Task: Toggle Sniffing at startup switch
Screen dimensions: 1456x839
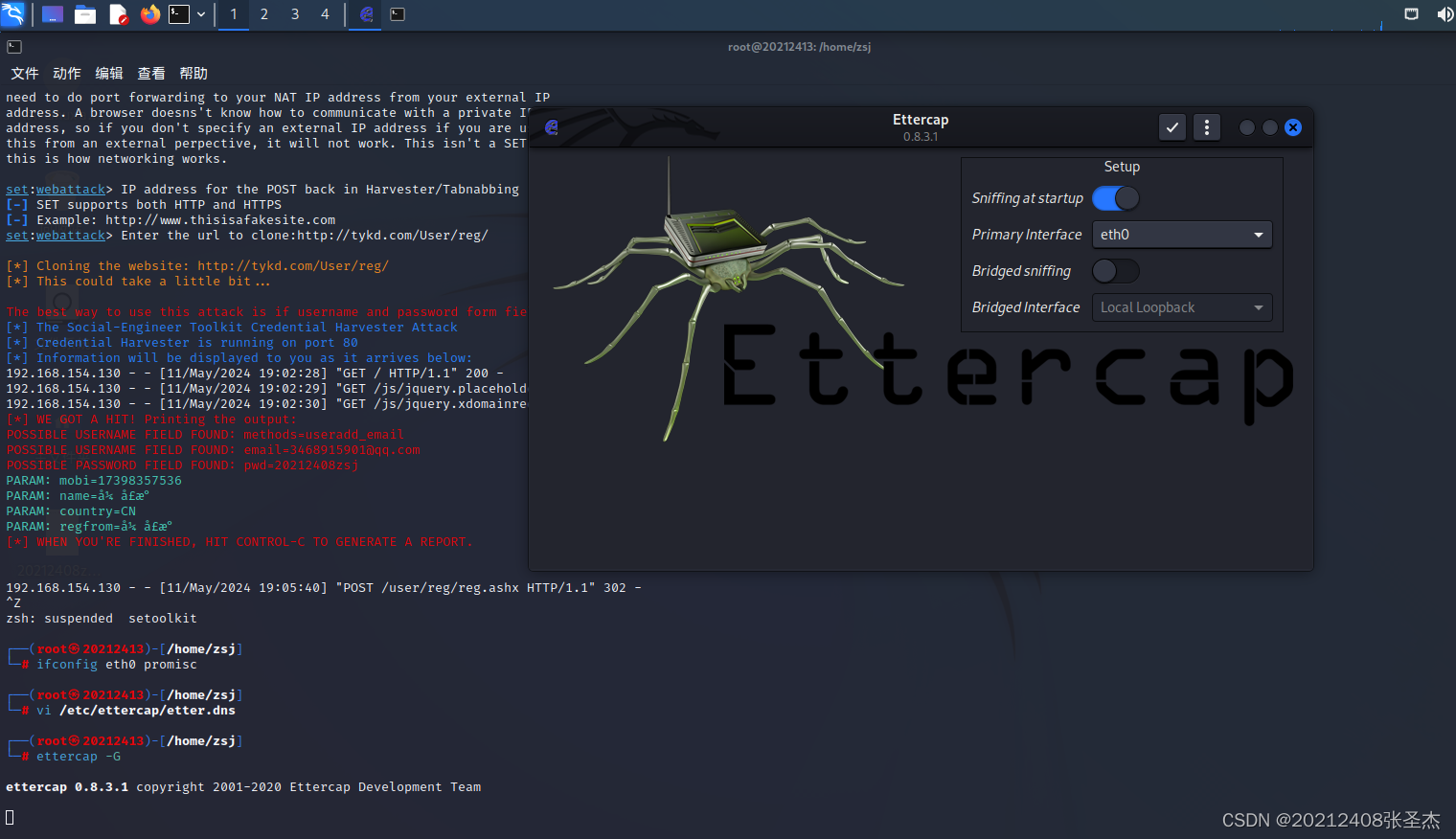Action: point(1116,198)
